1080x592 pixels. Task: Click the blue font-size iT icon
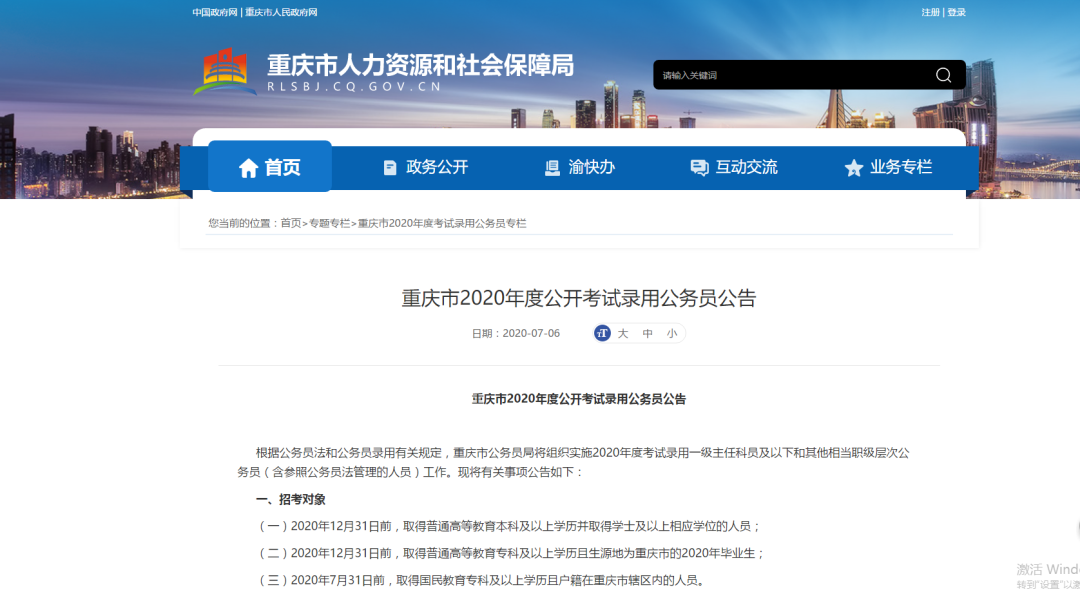(602, 333)
